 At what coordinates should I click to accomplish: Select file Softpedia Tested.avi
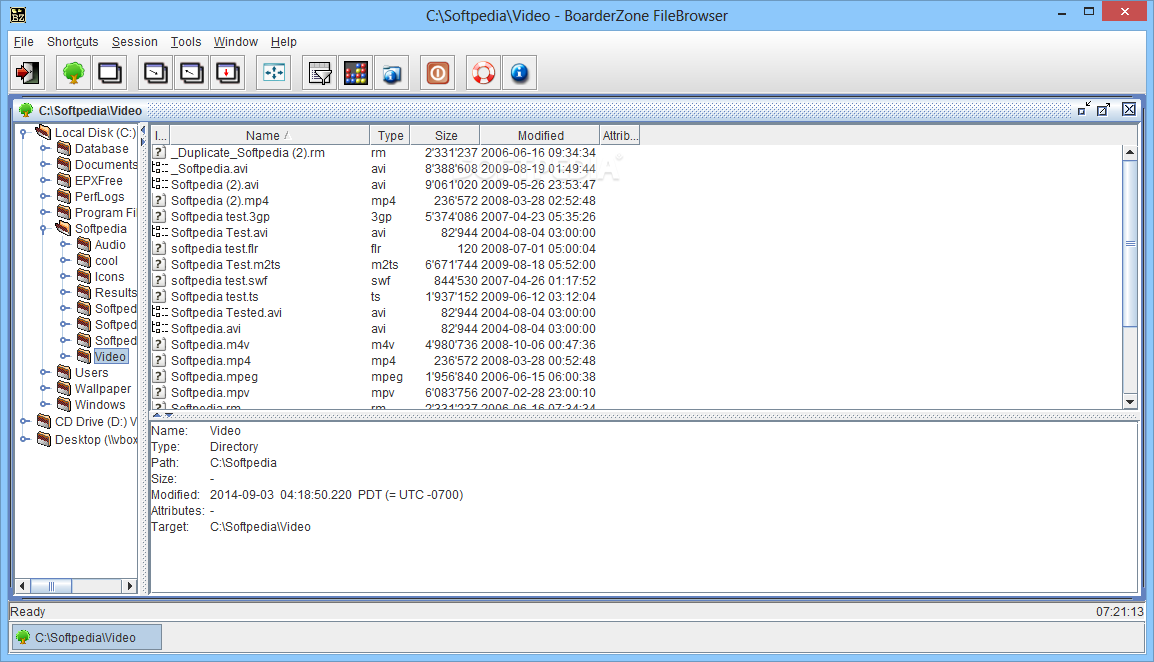(x=226, y=313)
